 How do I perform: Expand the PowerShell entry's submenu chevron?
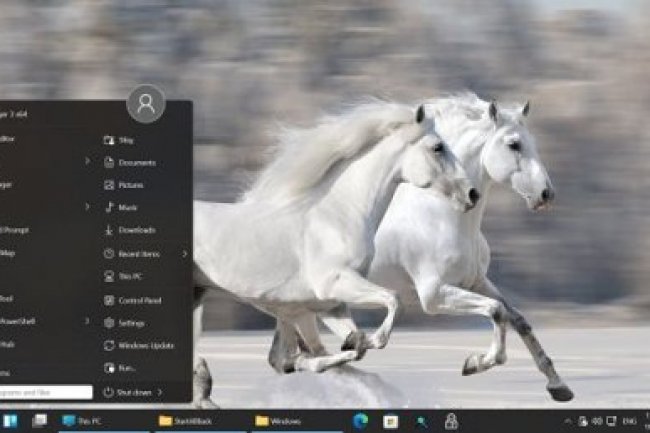coord(87,321)
